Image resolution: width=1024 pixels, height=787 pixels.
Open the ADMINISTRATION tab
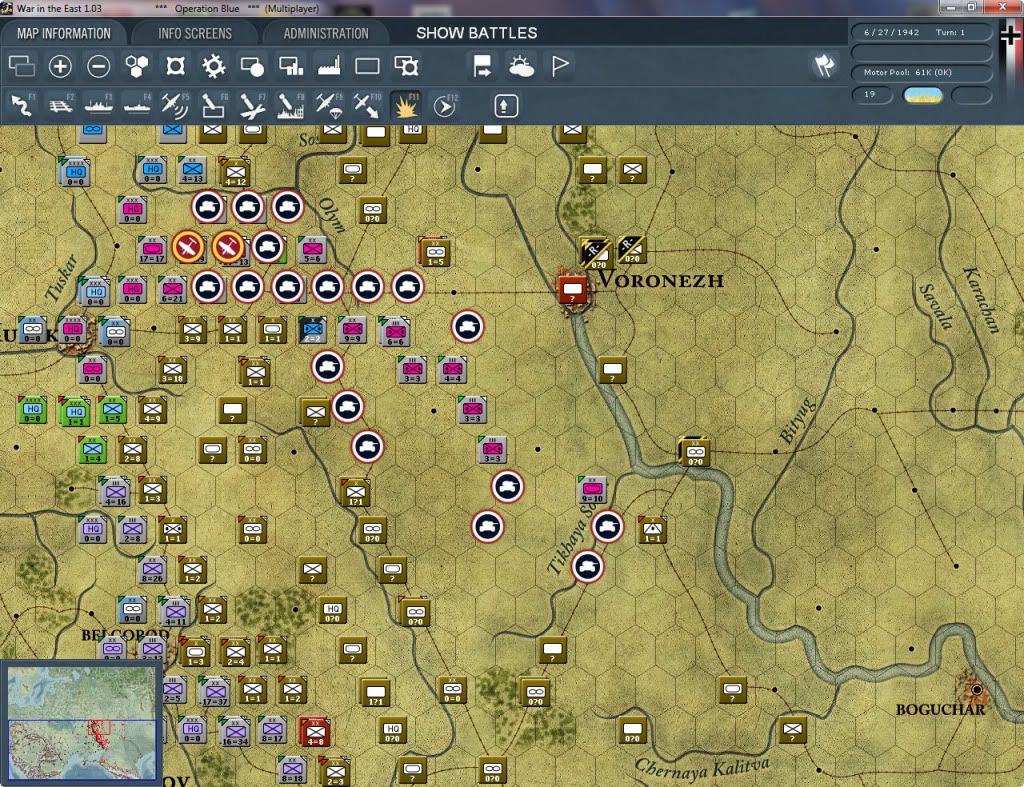point(326,33)
